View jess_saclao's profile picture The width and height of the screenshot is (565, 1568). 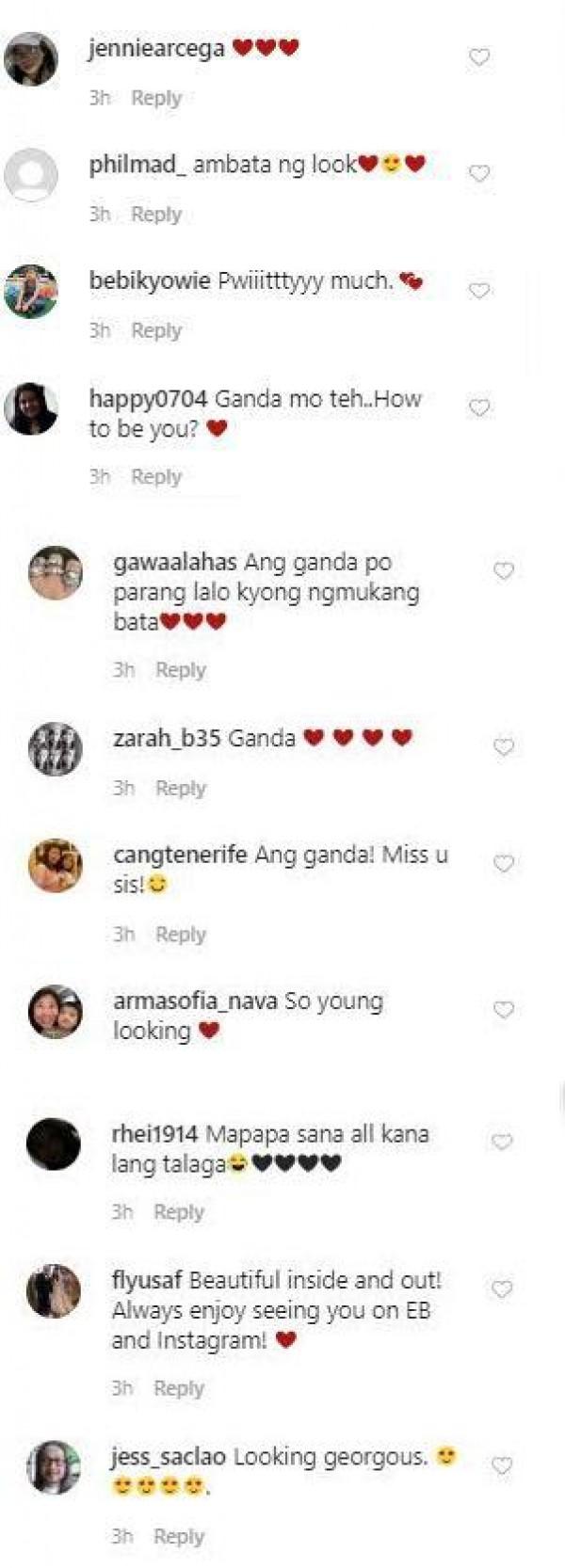(x=54, y=1466)
